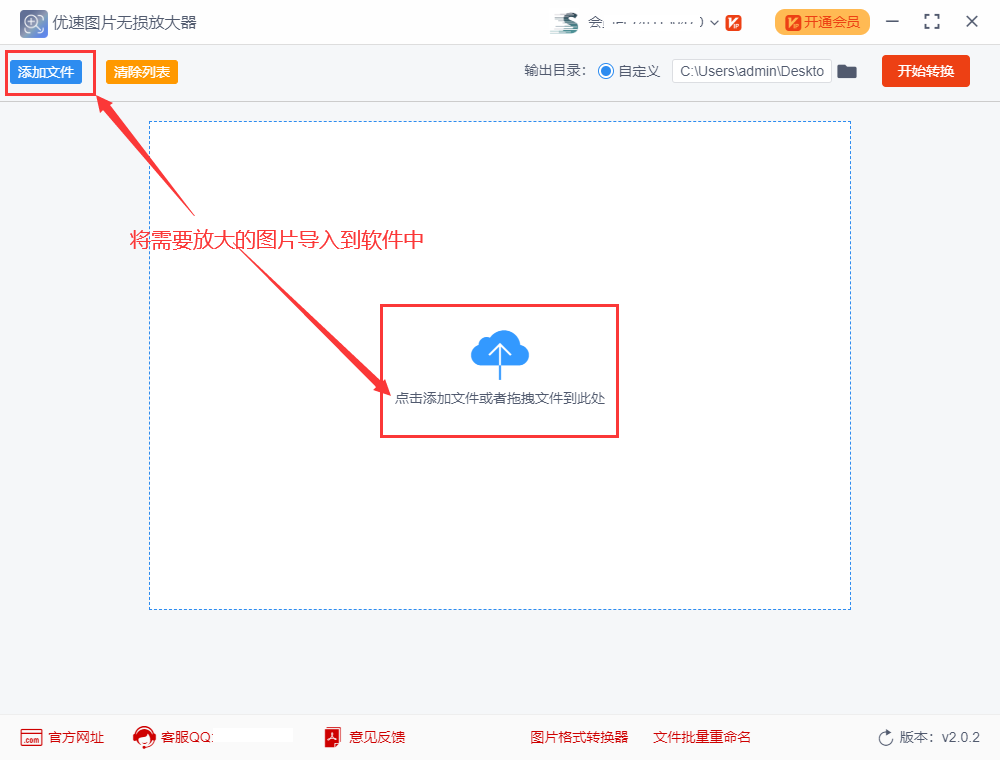Open the 文件批量重命名 tool link
This screenshot has width=1000, height=760.
coord(701,737)
